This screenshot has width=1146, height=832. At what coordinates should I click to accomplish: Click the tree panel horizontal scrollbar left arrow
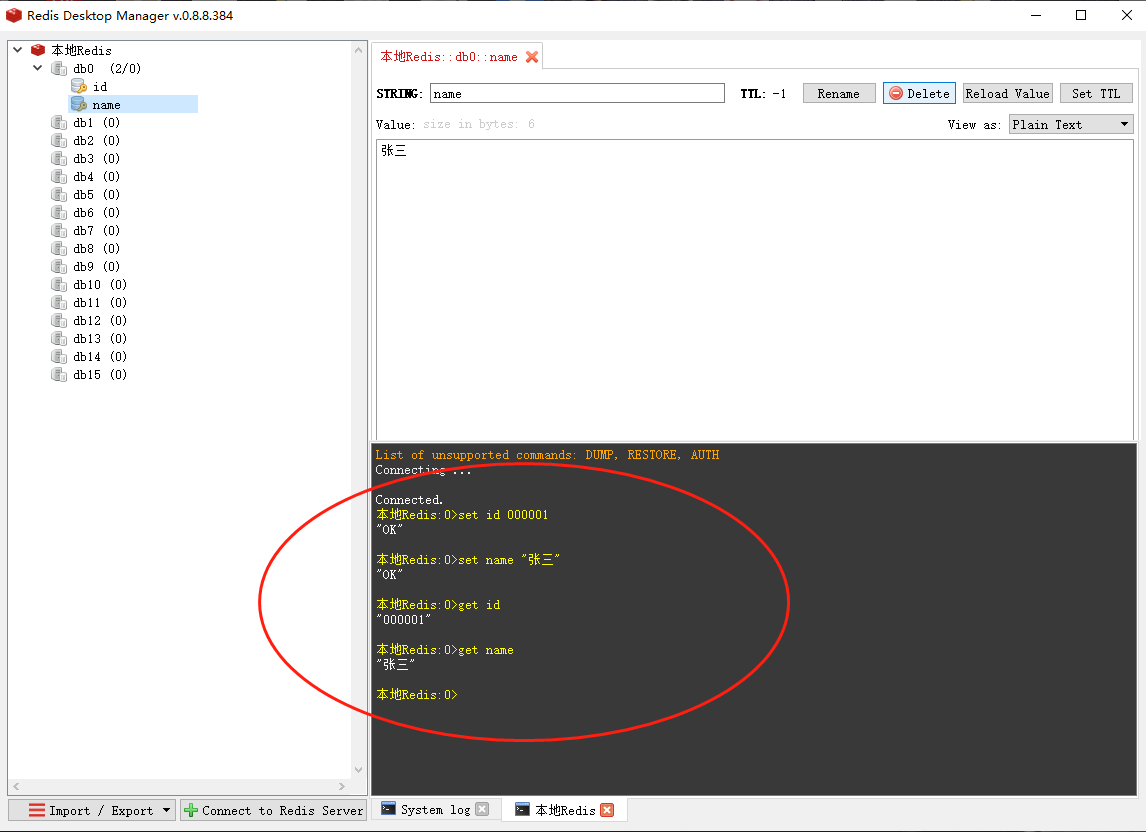(x=16, y=787)
